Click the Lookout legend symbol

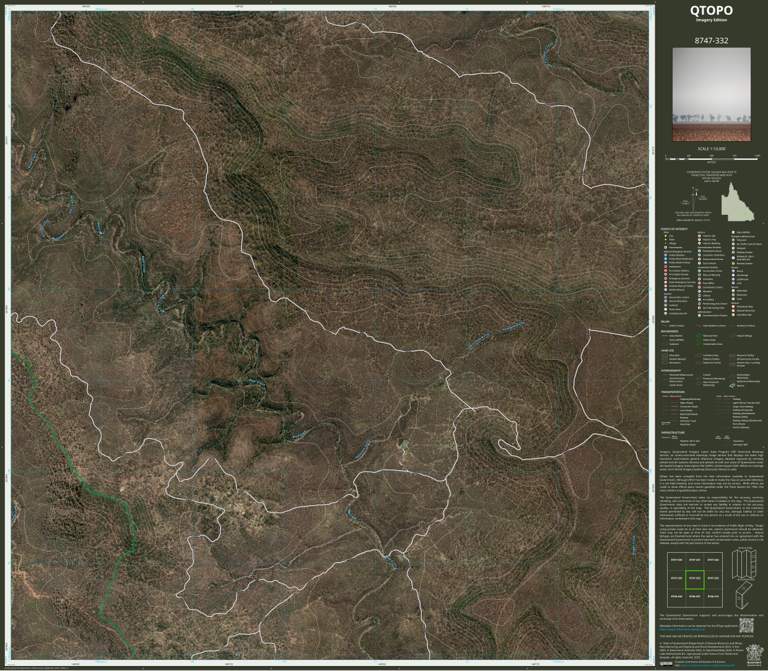tap(666, 305)
